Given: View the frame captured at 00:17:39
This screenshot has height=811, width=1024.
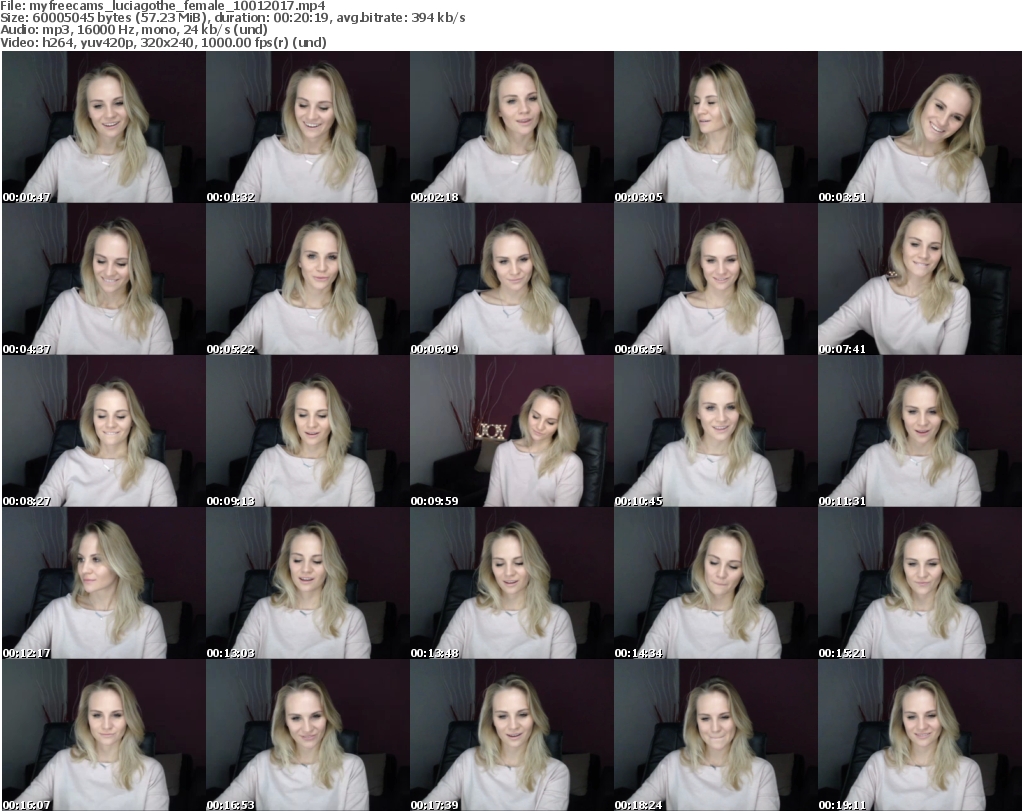Looking at the screenshot, I should (x=511, y=735).
